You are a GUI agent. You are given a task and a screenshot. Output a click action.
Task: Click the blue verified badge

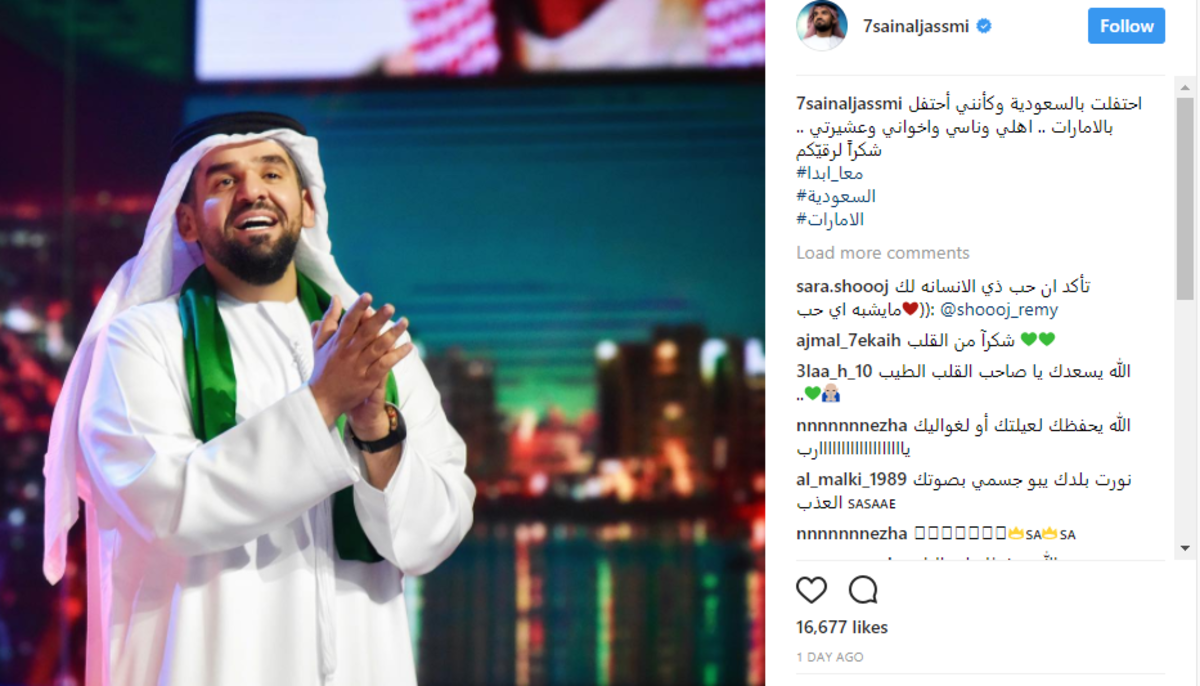pos(984,27)
